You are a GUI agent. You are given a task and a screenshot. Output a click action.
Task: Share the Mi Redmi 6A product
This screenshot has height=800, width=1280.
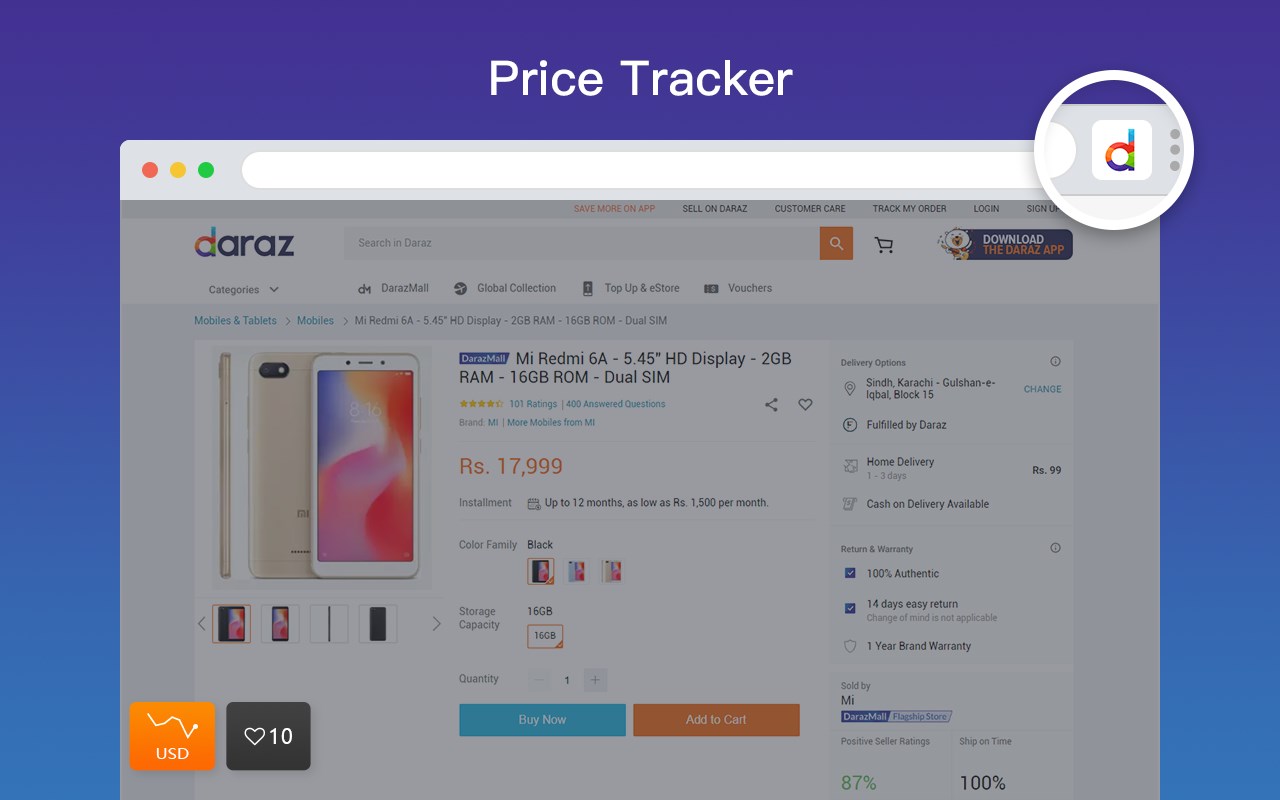(771, 405)
